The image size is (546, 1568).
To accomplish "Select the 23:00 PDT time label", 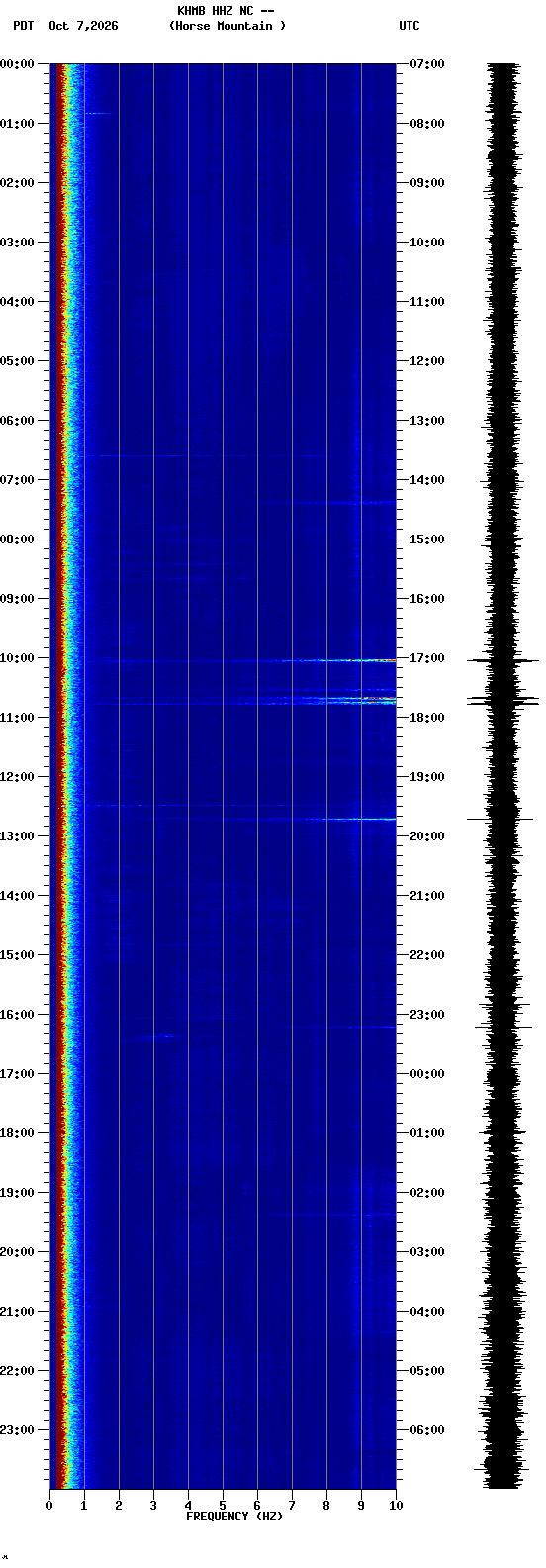I will [x=17, y=1430].
